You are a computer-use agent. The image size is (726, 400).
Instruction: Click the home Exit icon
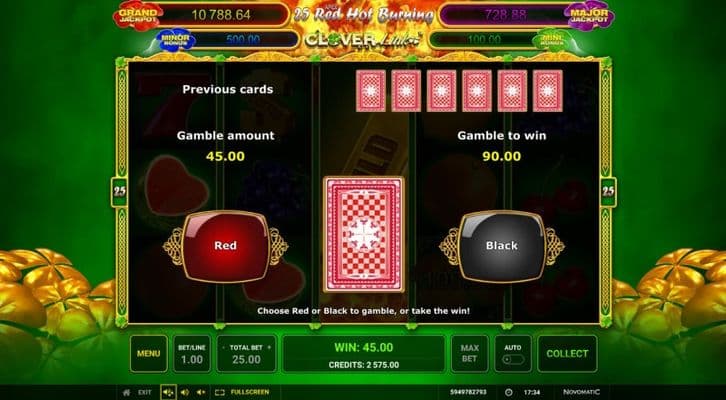tap(126, 392)
